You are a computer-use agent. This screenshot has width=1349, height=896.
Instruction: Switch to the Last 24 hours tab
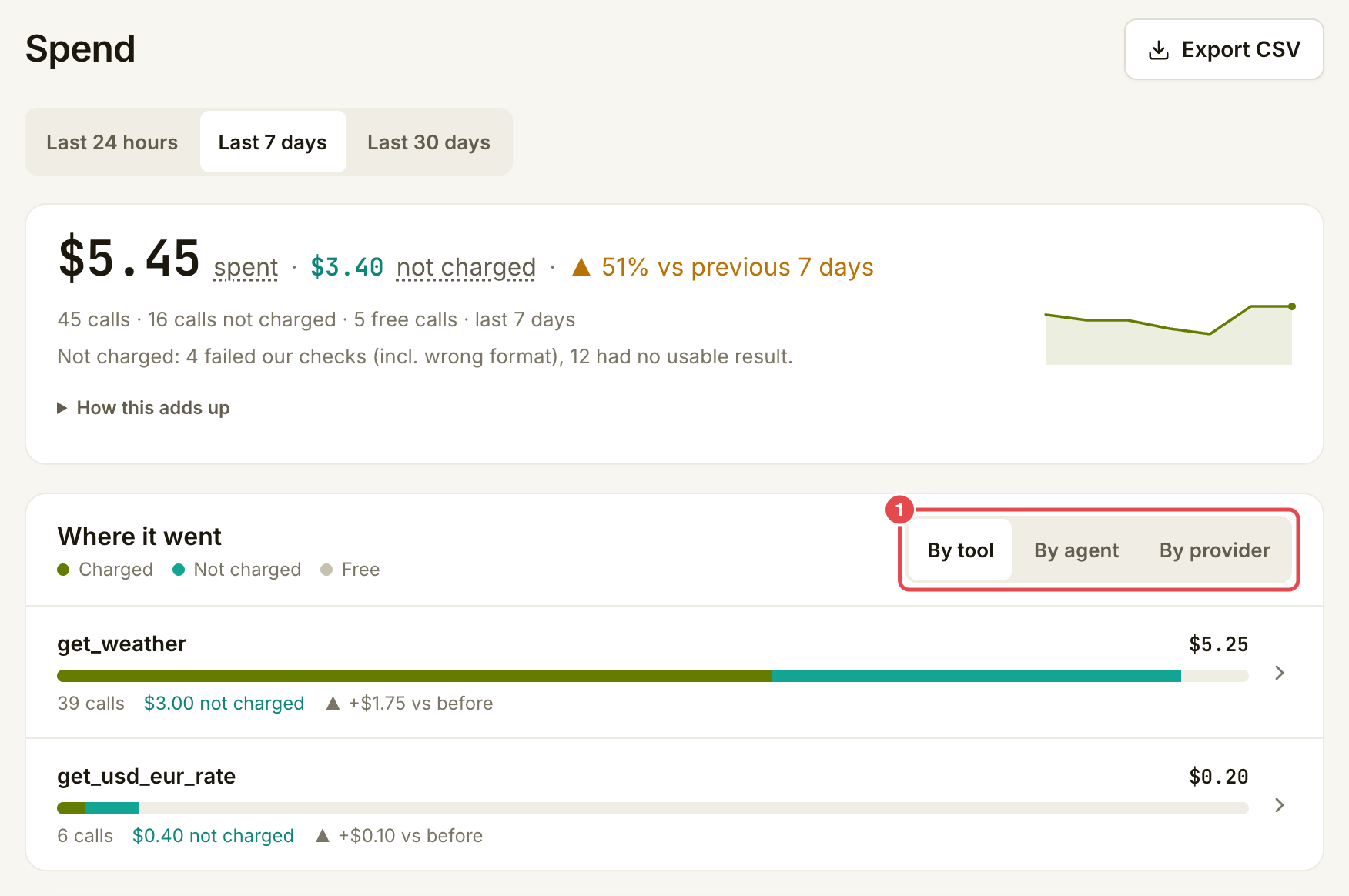(112, 142)
